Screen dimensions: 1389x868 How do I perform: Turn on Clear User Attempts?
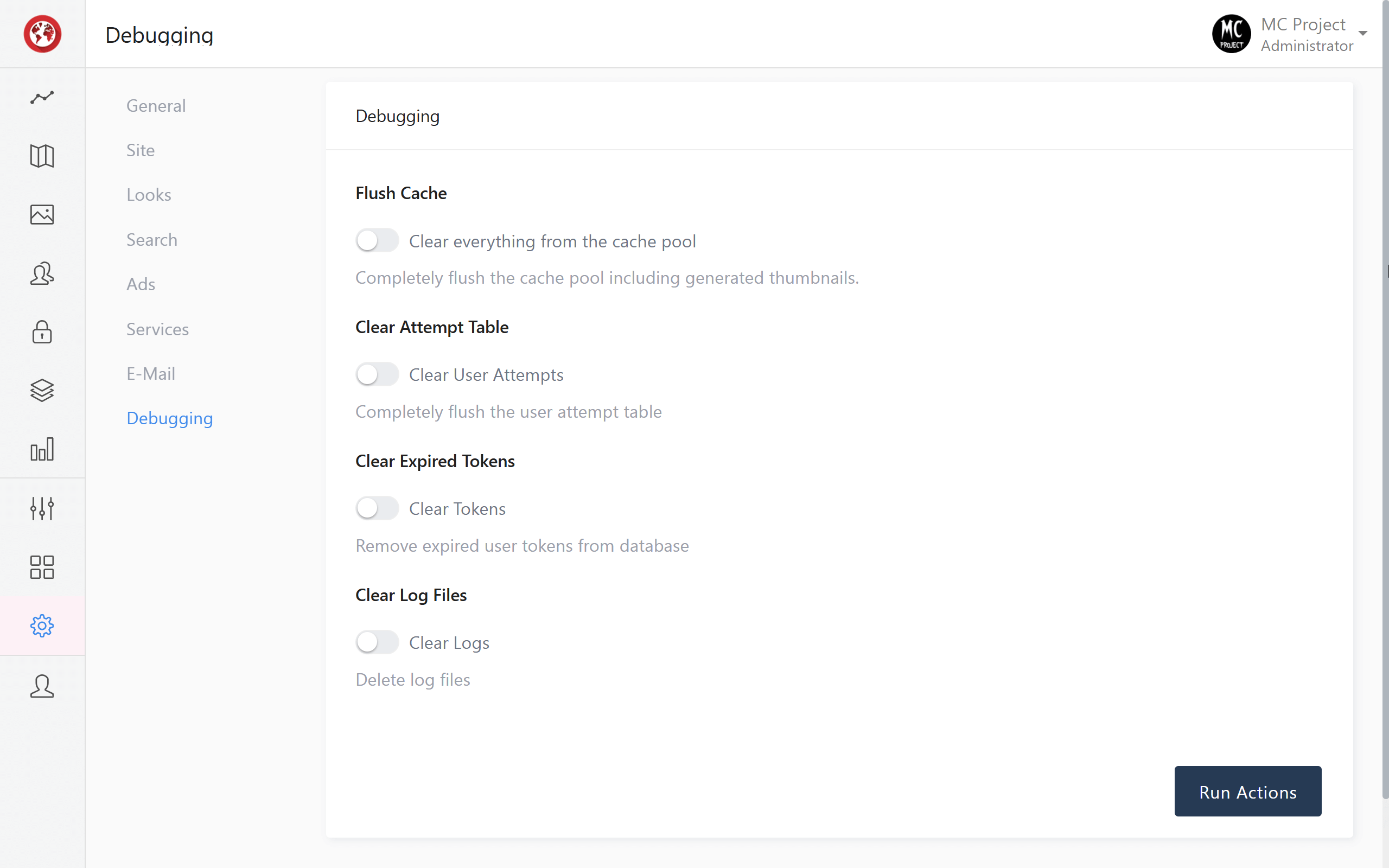[377, 374]
